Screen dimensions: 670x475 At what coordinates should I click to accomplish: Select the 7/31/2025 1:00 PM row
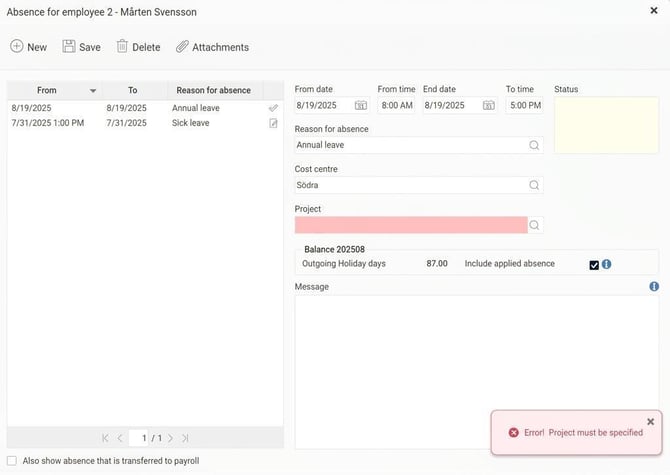tap(145, 123)
